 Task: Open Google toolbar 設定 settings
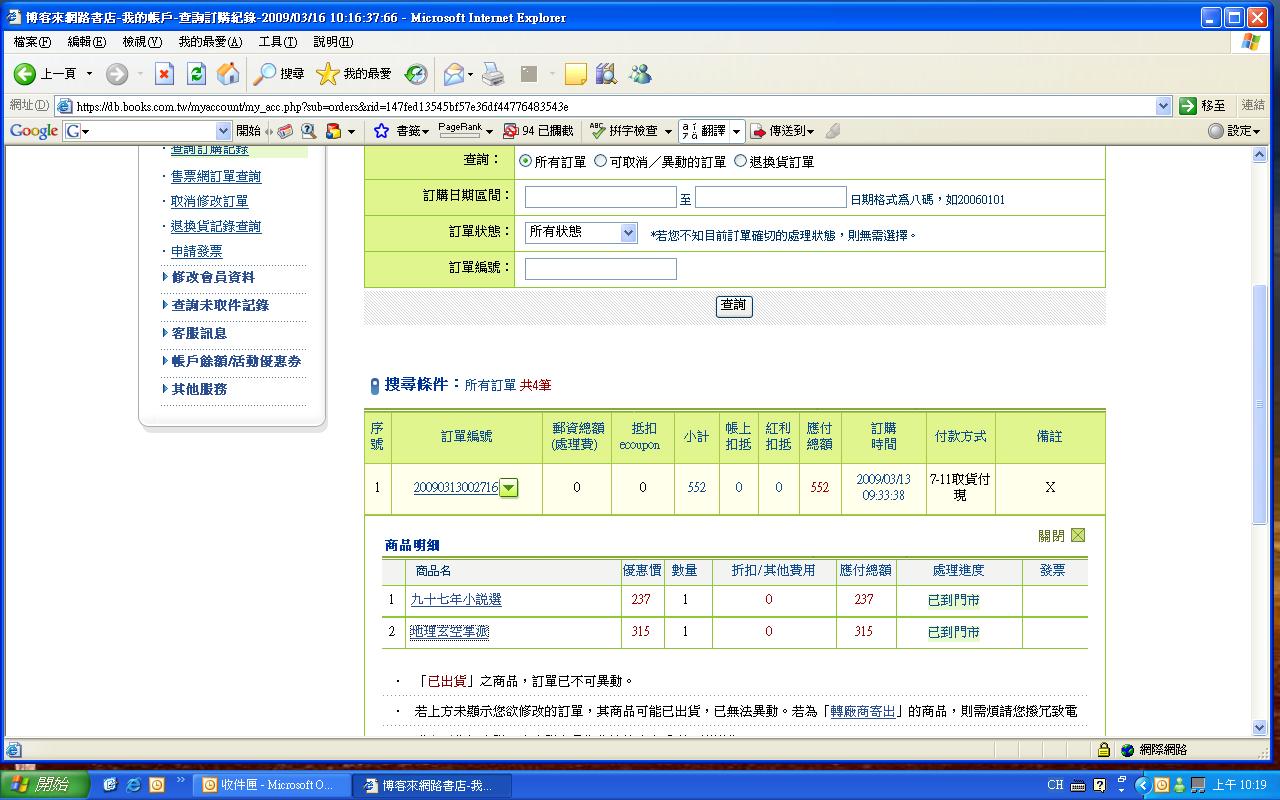point(1235,131)
